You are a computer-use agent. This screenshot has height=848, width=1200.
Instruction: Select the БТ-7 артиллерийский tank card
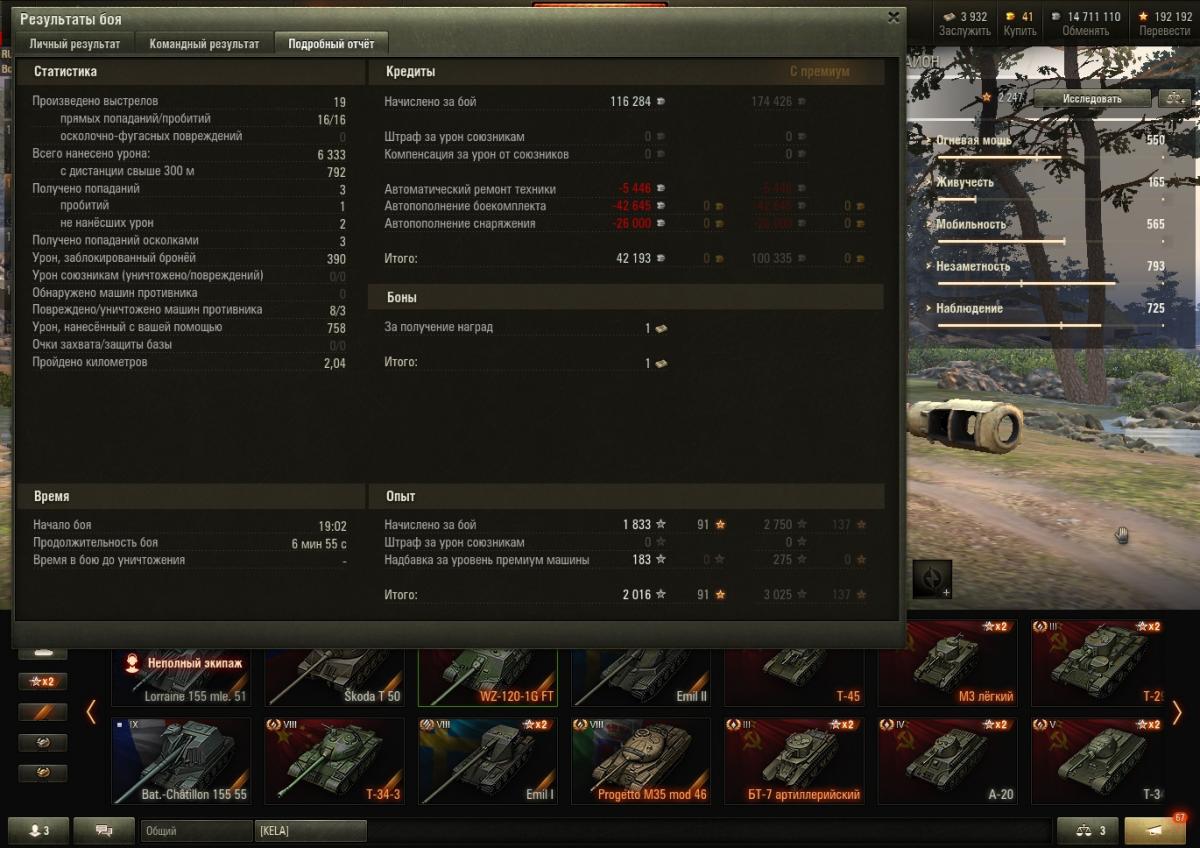[x=795, y=761]
